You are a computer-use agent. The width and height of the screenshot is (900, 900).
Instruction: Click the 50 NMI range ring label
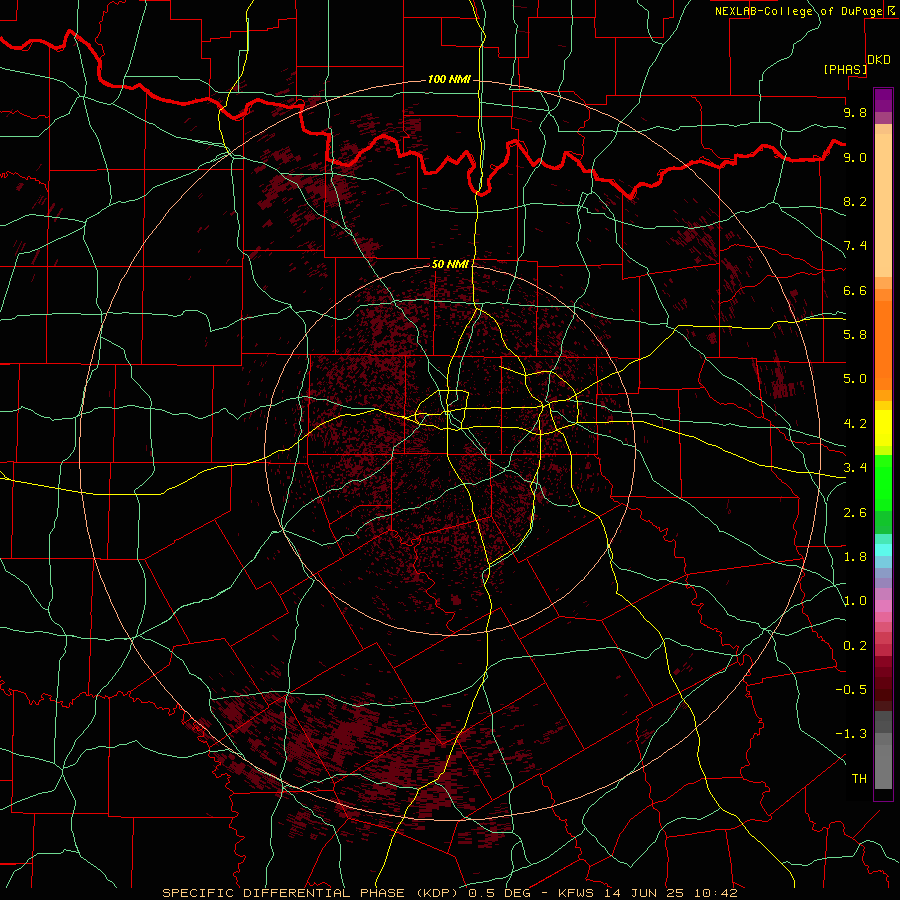(450, 264)
